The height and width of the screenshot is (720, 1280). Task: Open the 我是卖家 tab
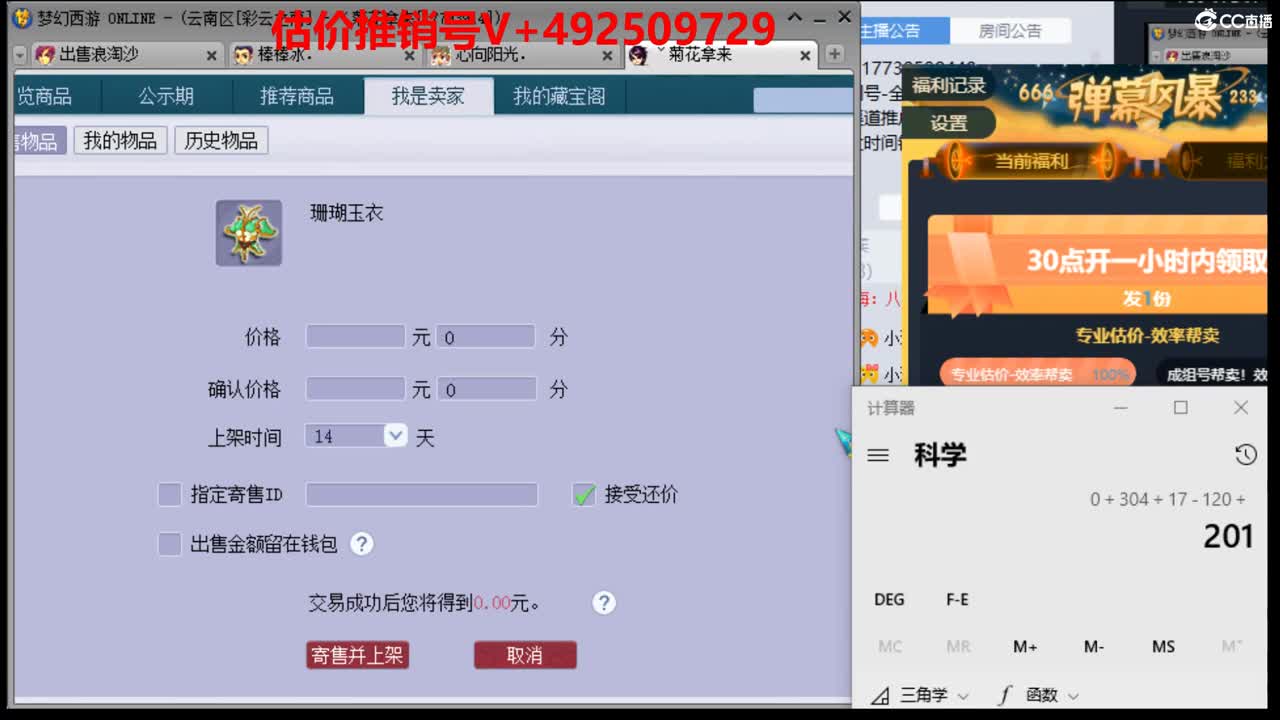coord(428,96)
